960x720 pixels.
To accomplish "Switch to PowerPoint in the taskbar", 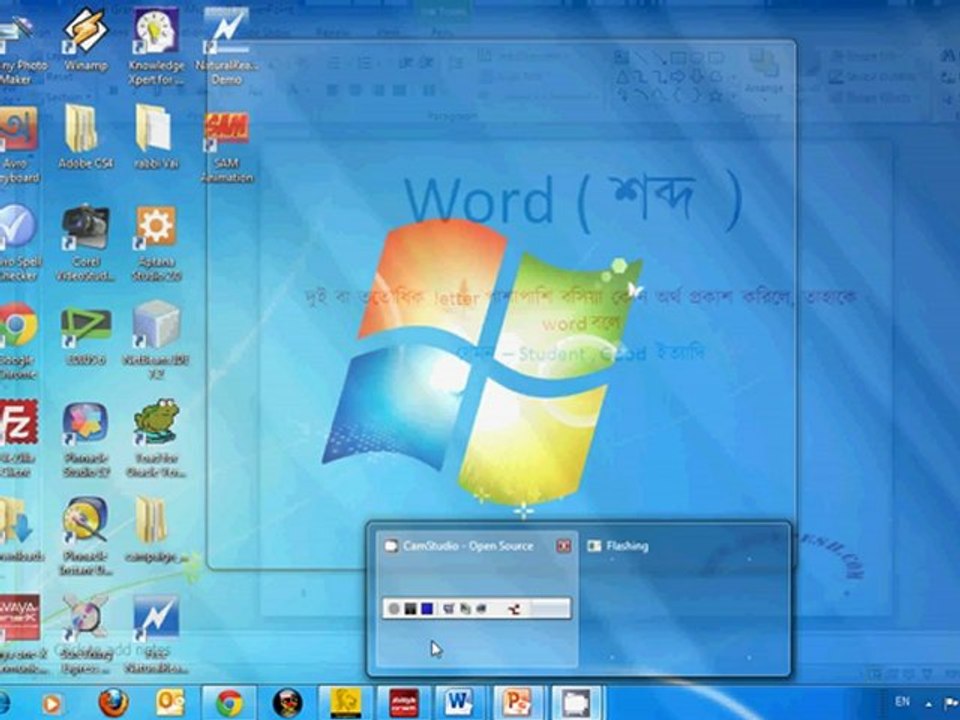I will click(x=517, y=703).
